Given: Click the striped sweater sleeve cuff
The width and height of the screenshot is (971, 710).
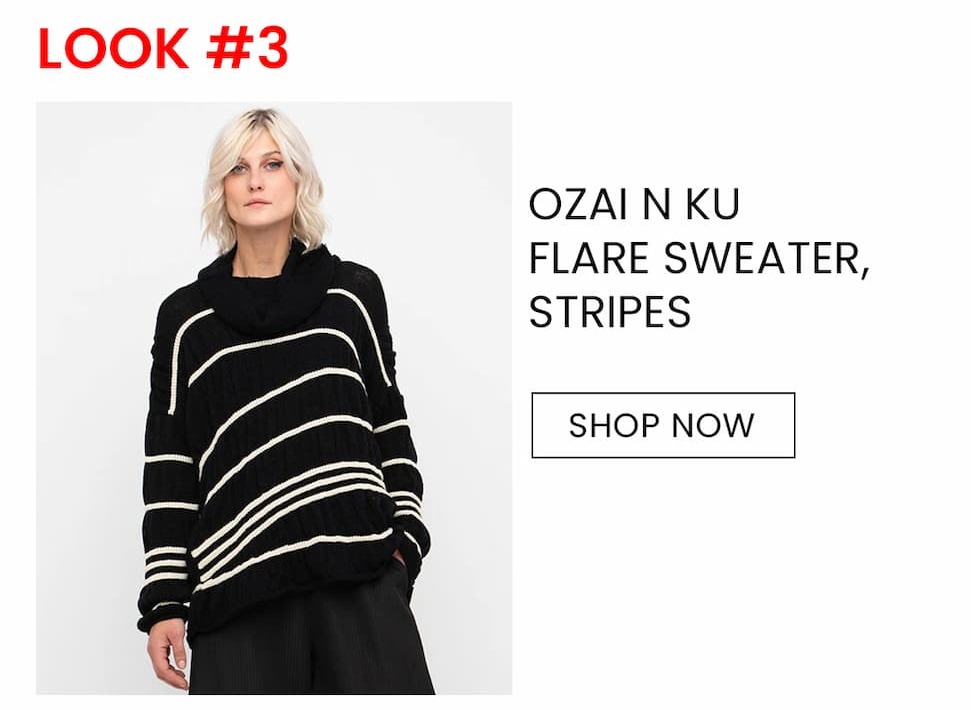Looking at the screenshot, I should tap(162, 615).
